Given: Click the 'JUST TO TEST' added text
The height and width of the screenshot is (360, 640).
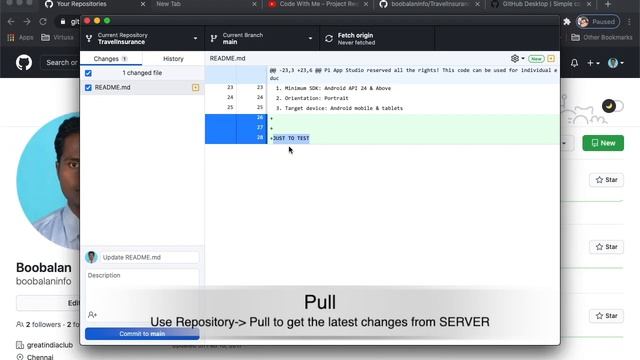Looking at the screenshot, I should coord(291,138).
